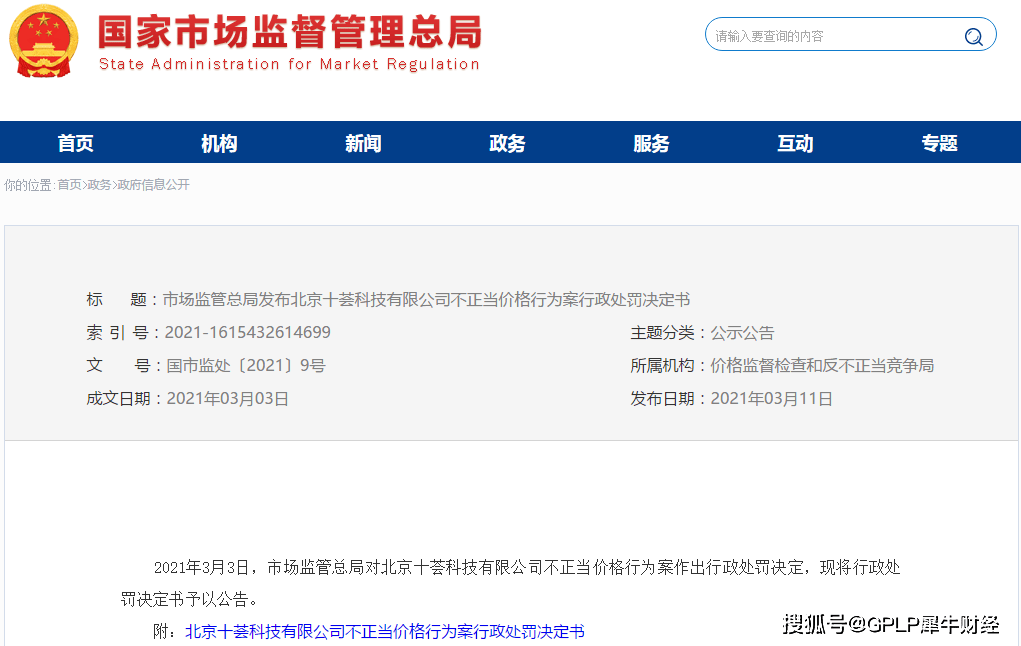Navigate to the 互动 section
Screen dimensions: 1021x646
795,143
